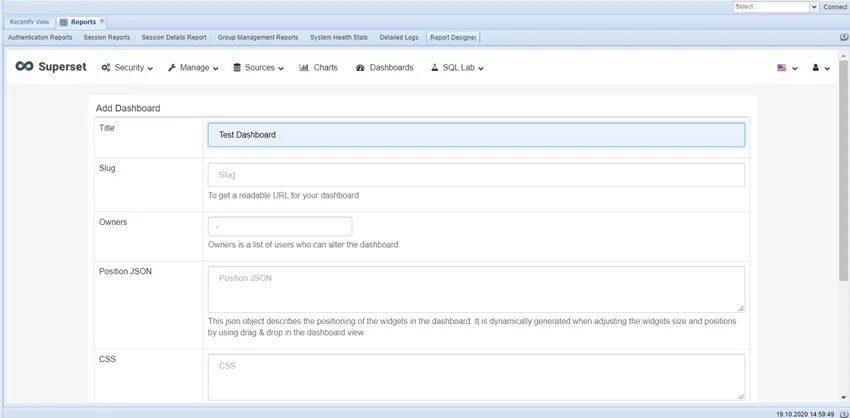Click the Reports tab icon
850x418 pixels.
coord(63,22)
